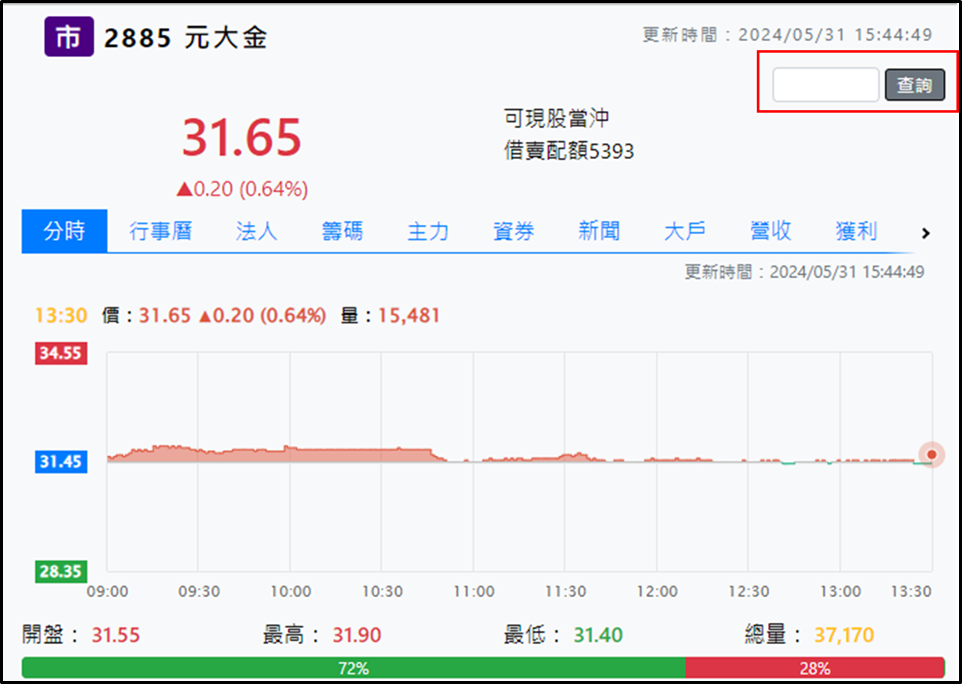Click the purple 市 market badge icon
The width and height of the screenshot is (962, 684).
pos(69,37)
